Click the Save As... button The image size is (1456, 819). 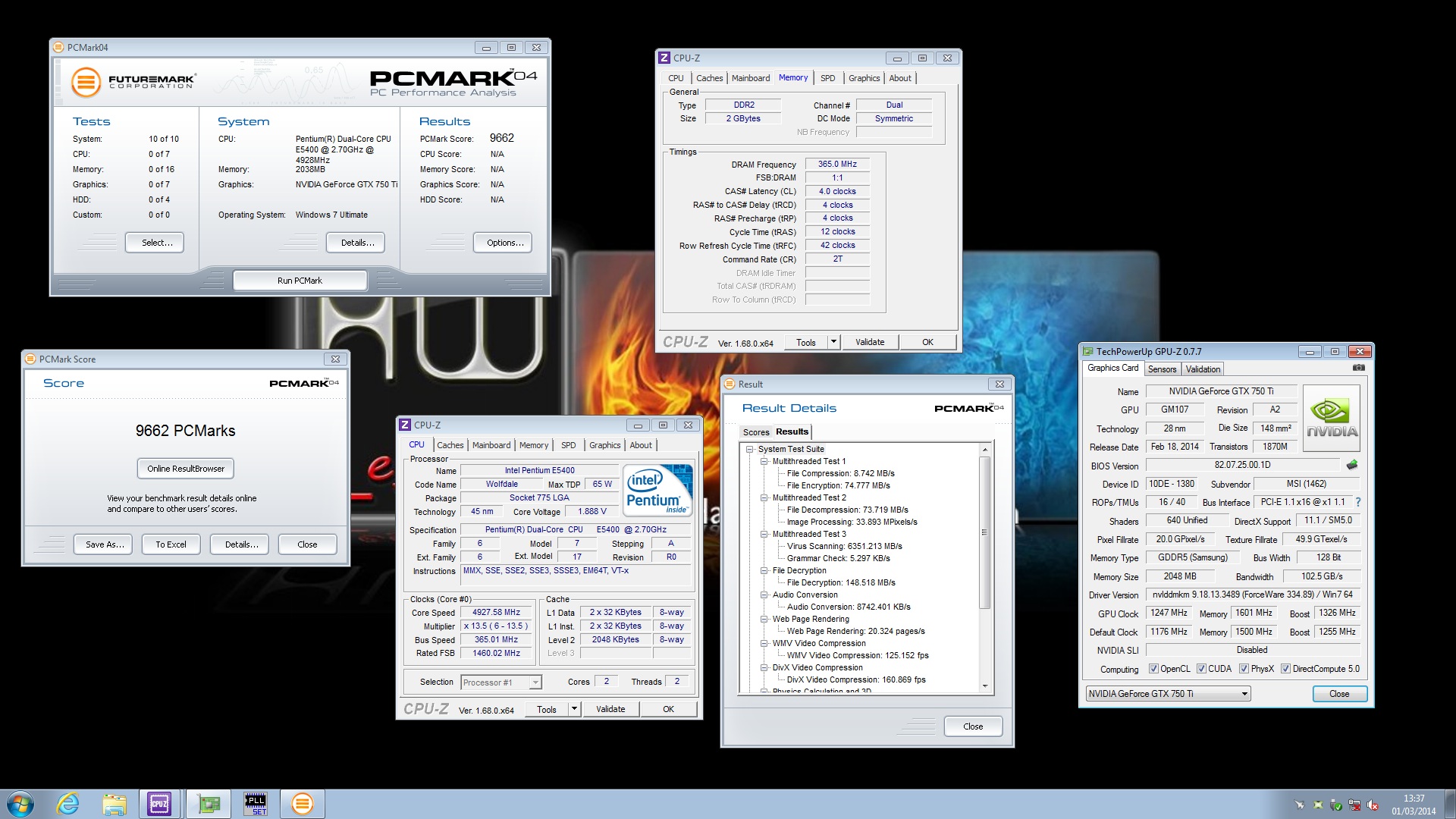pyautogui.click(x=105, y=544)
